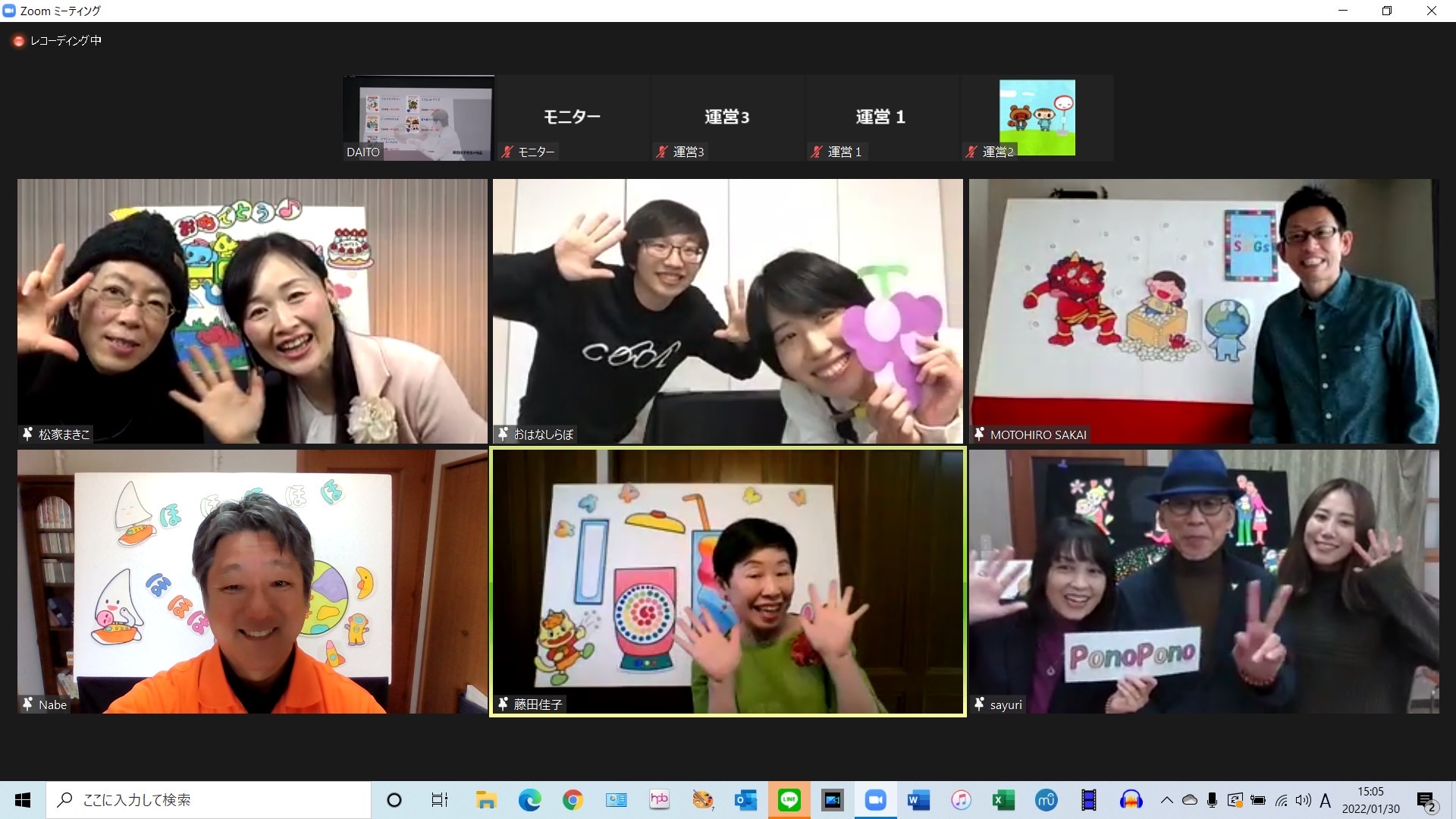
Task: Select the 運営 1 participant tile
Action: [x=881, y=118]
